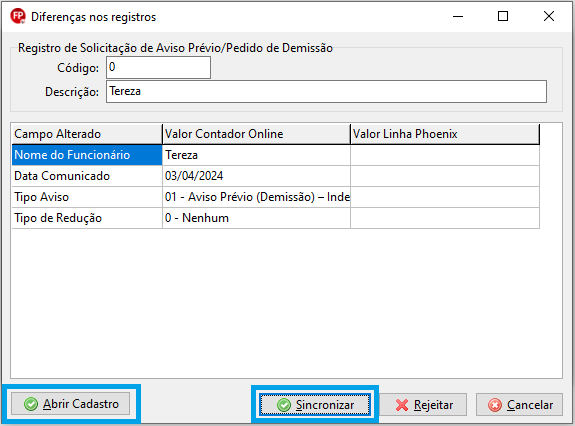Click into the Código input field
The width and height of the screenshot is (575, 426).
click(158, 67)
